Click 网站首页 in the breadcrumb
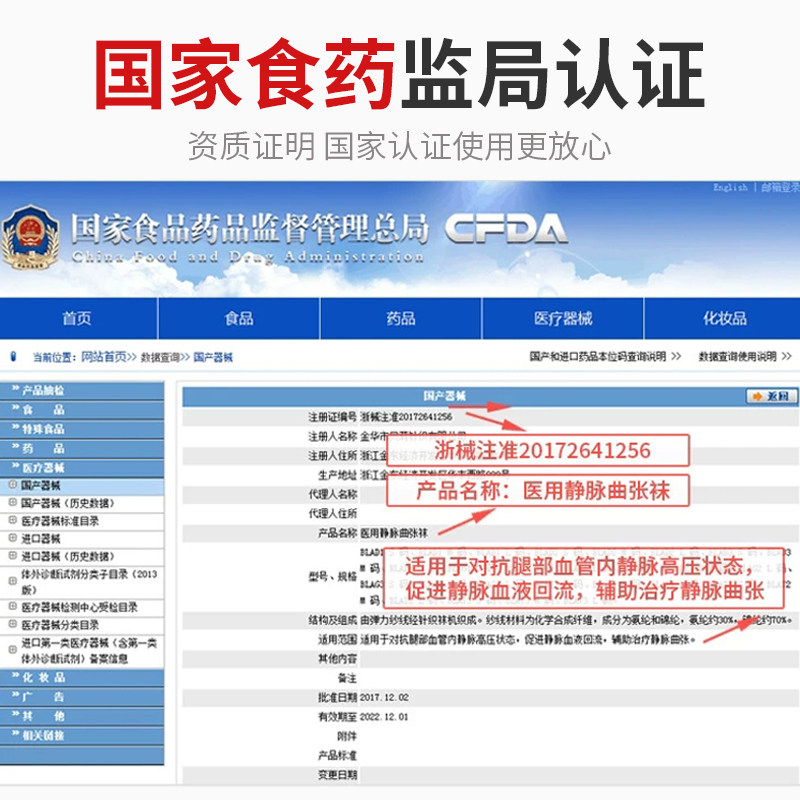The height and width of the screenshot is (800, 800). pos(104,357)
